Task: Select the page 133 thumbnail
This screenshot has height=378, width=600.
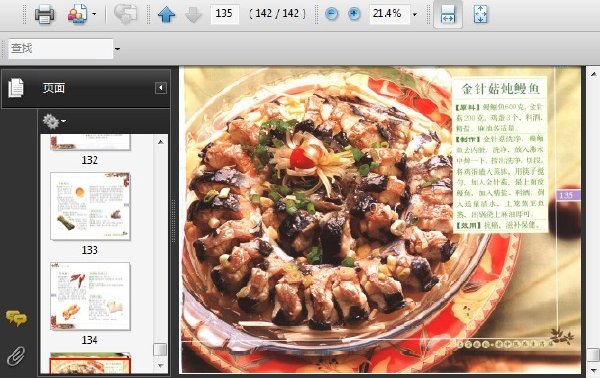Action: pos(90,206)
